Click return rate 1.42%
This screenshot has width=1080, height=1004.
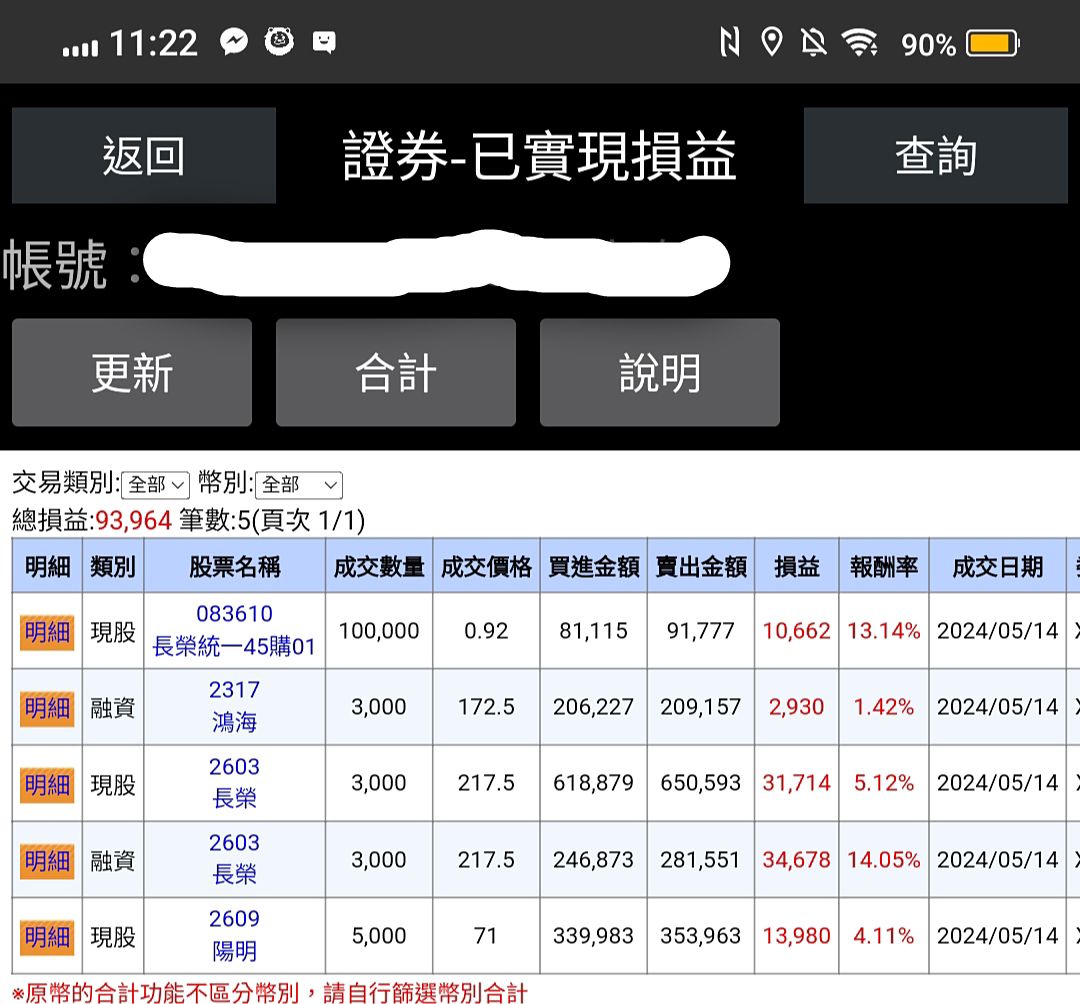tap(884, 707)
